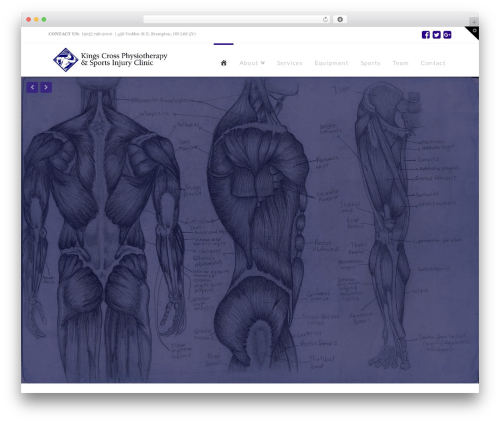The width and height of the screenshot is (500, 423).
Task: Open the Team menu item
Action: click(400, 63)
